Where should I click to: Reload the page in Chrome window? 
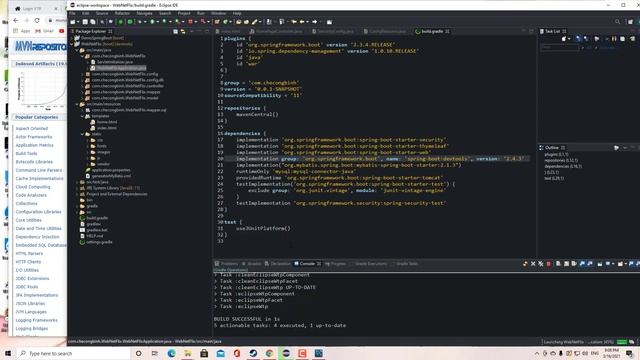tap(37, 20)
